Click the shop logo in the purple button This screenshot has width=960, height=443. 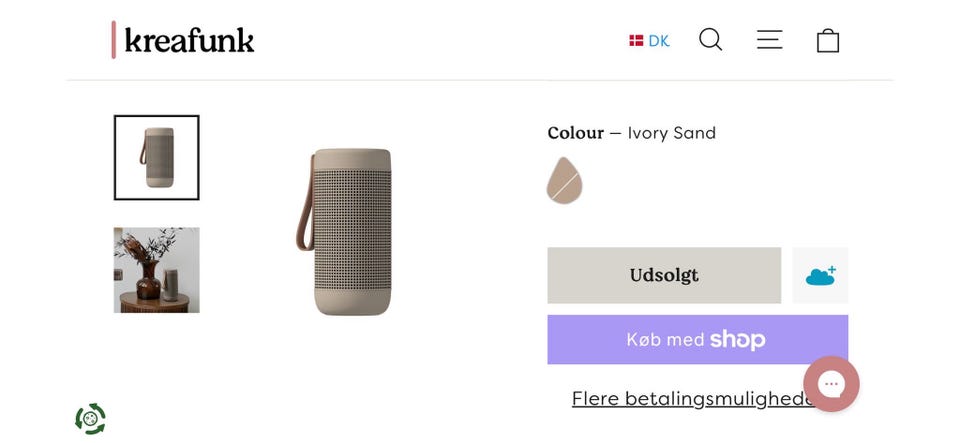pos(737,340)
